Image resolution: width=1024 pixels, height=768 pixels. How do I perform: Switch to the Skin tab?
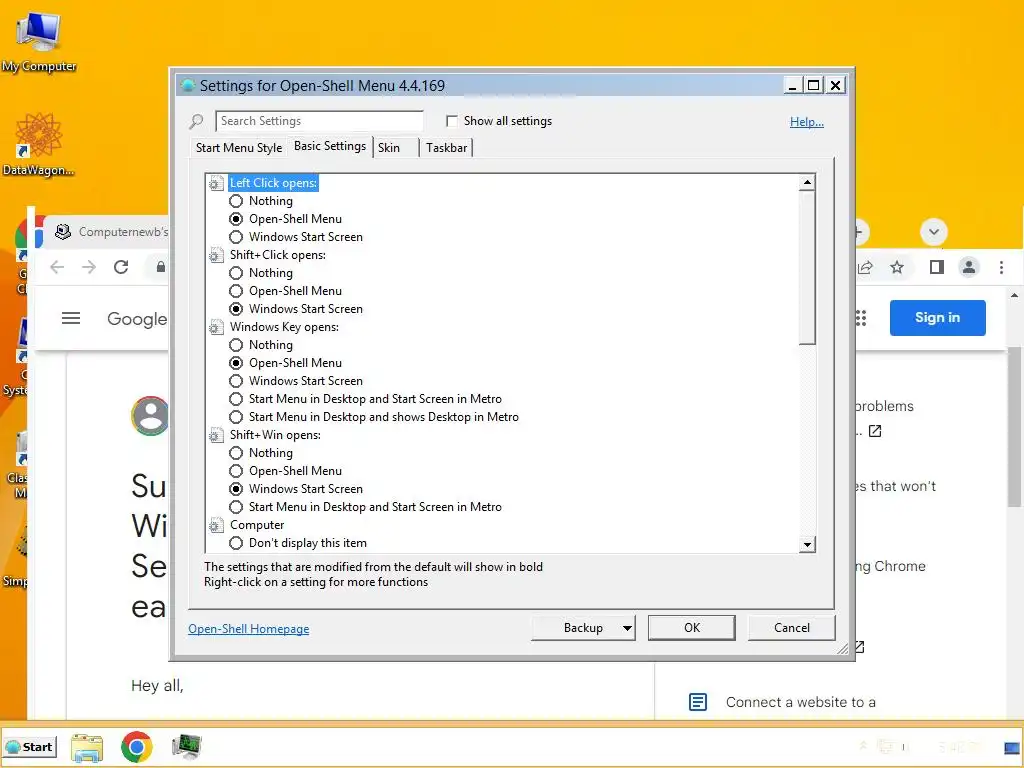(394, 148)
